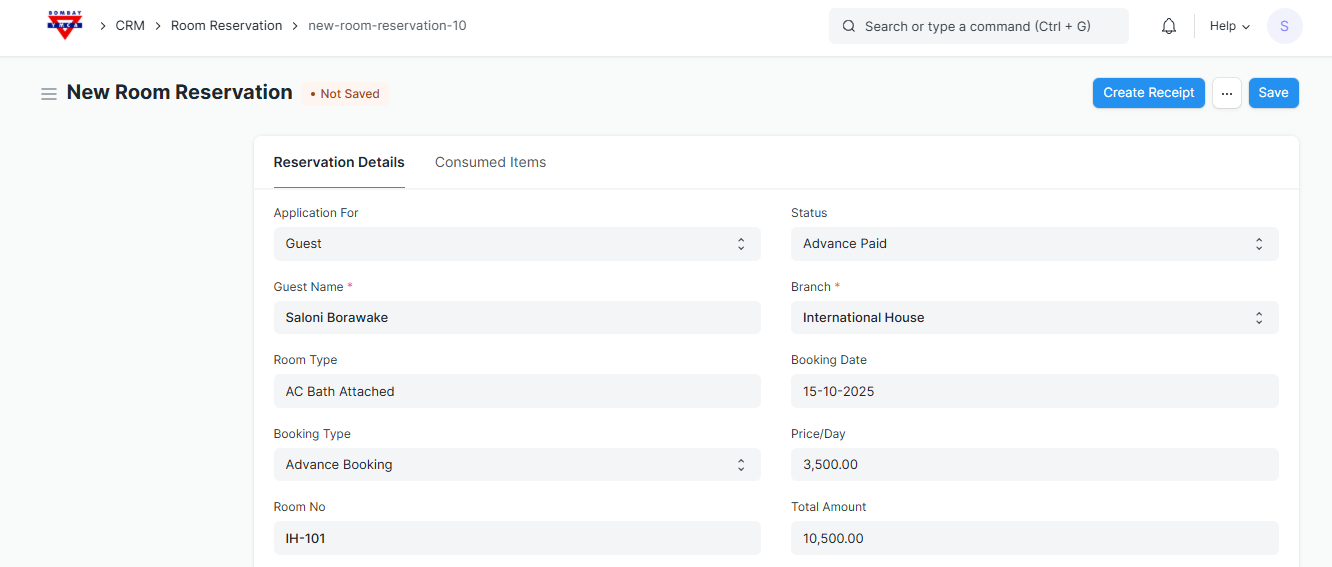This screenshot has height=567, width=1332.
Task: Save the room reservation
Action: pyautogui.click(x=1273, y=93)
